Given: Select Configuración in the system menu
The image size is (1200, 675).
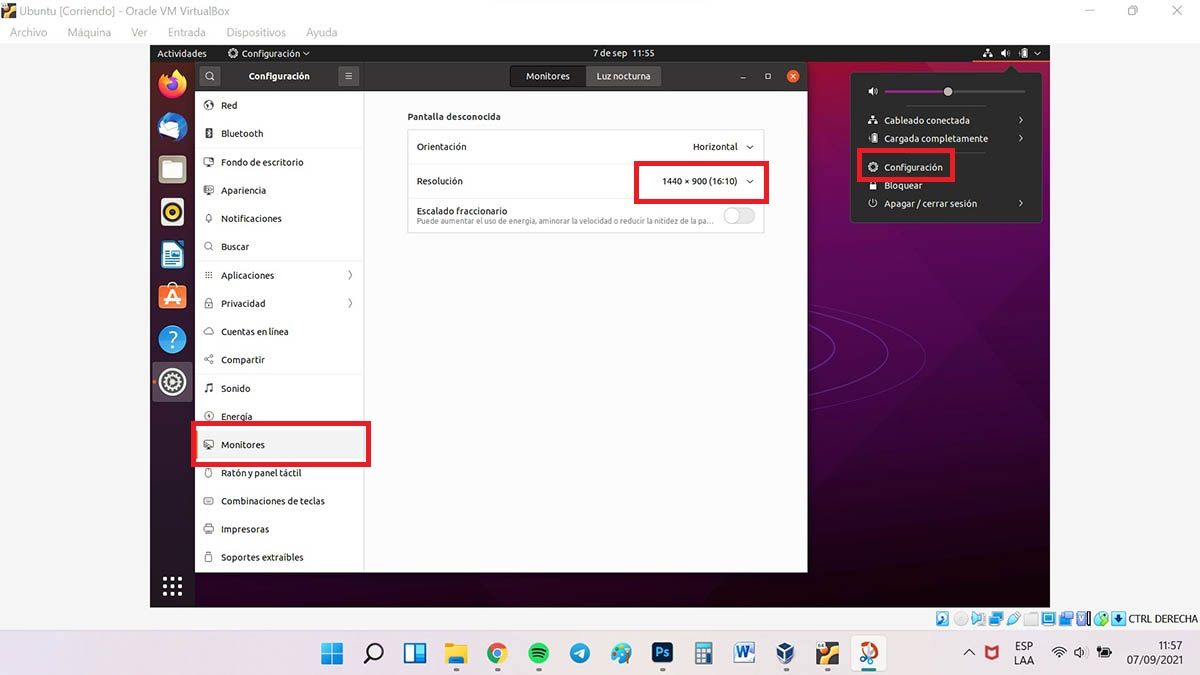Looking at the screenshot, I should pos(912,168).
